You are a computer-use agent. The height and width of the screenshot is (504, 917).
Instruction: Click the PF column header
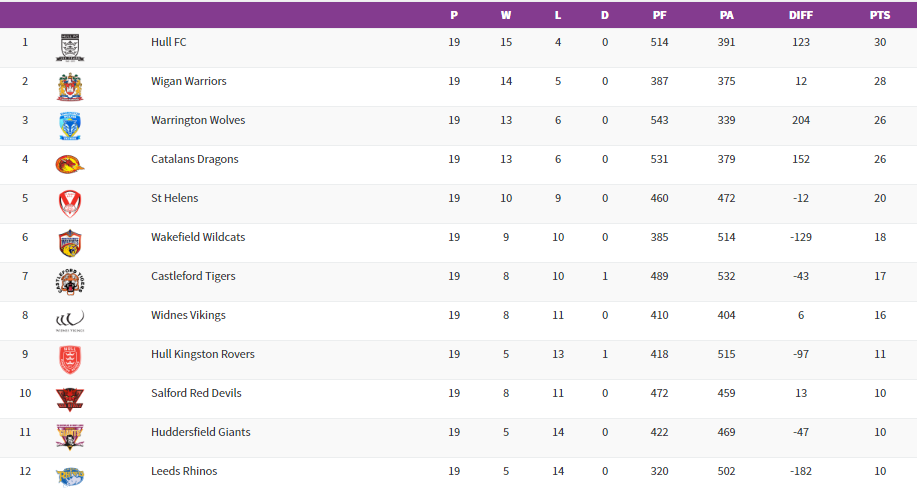pyautogui.click(x=660, y=15)
